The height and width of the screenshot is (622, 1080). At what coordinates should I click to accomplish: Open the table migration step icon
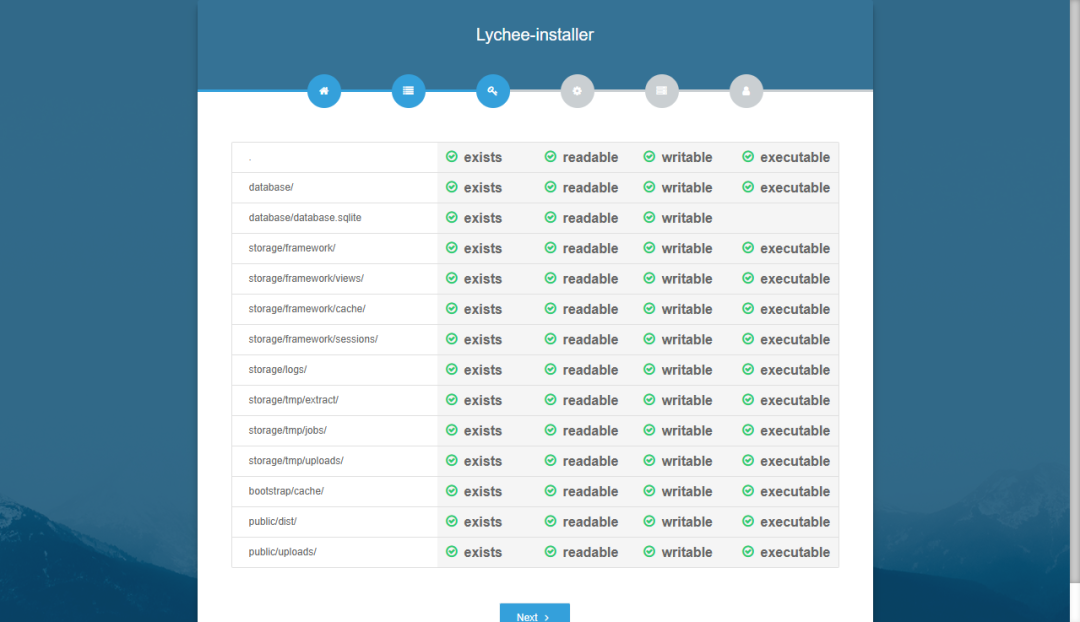[x=662, y=91]
